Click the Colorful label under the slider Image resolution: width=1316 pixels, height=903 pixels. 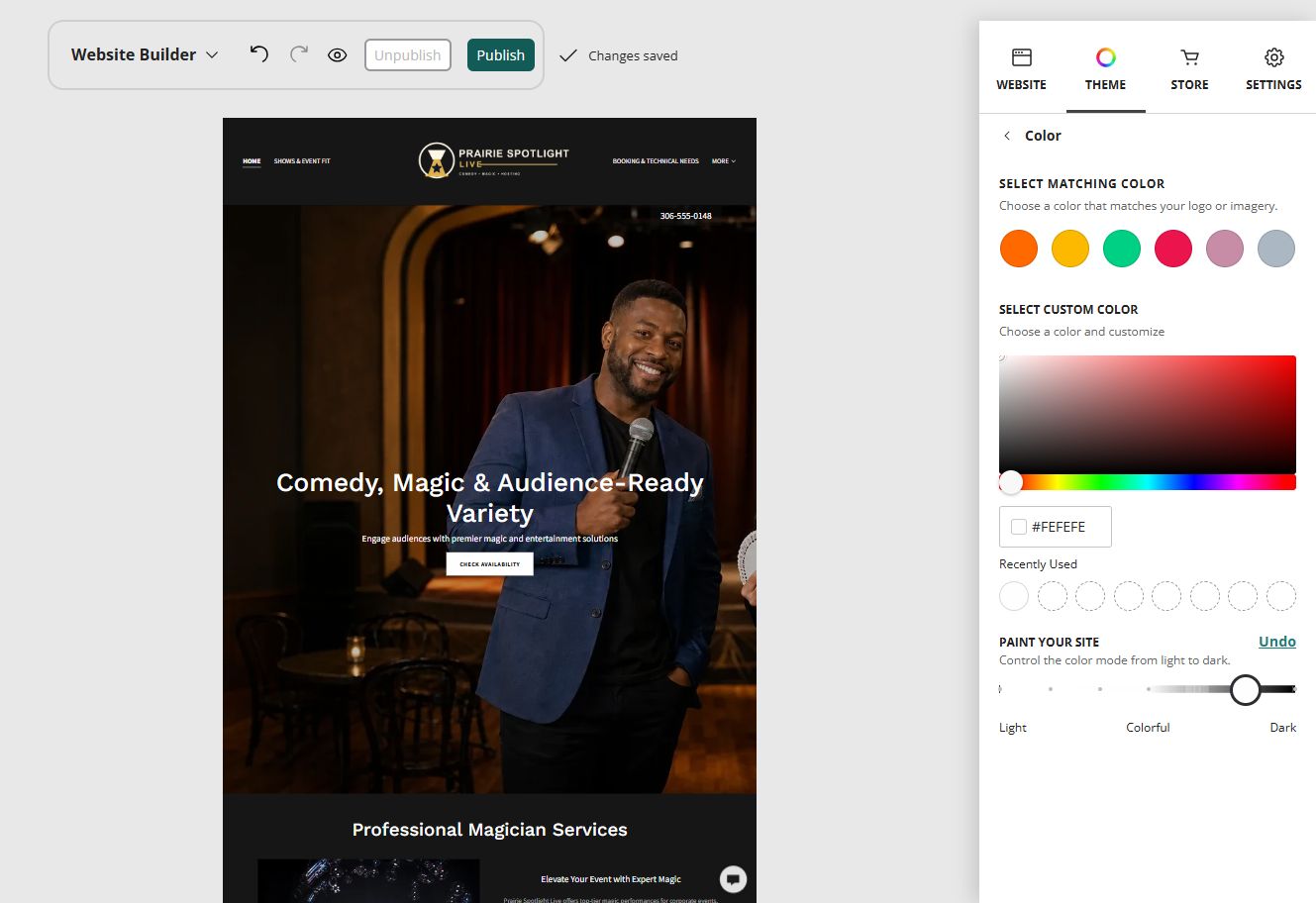(x=1148, y=728)
